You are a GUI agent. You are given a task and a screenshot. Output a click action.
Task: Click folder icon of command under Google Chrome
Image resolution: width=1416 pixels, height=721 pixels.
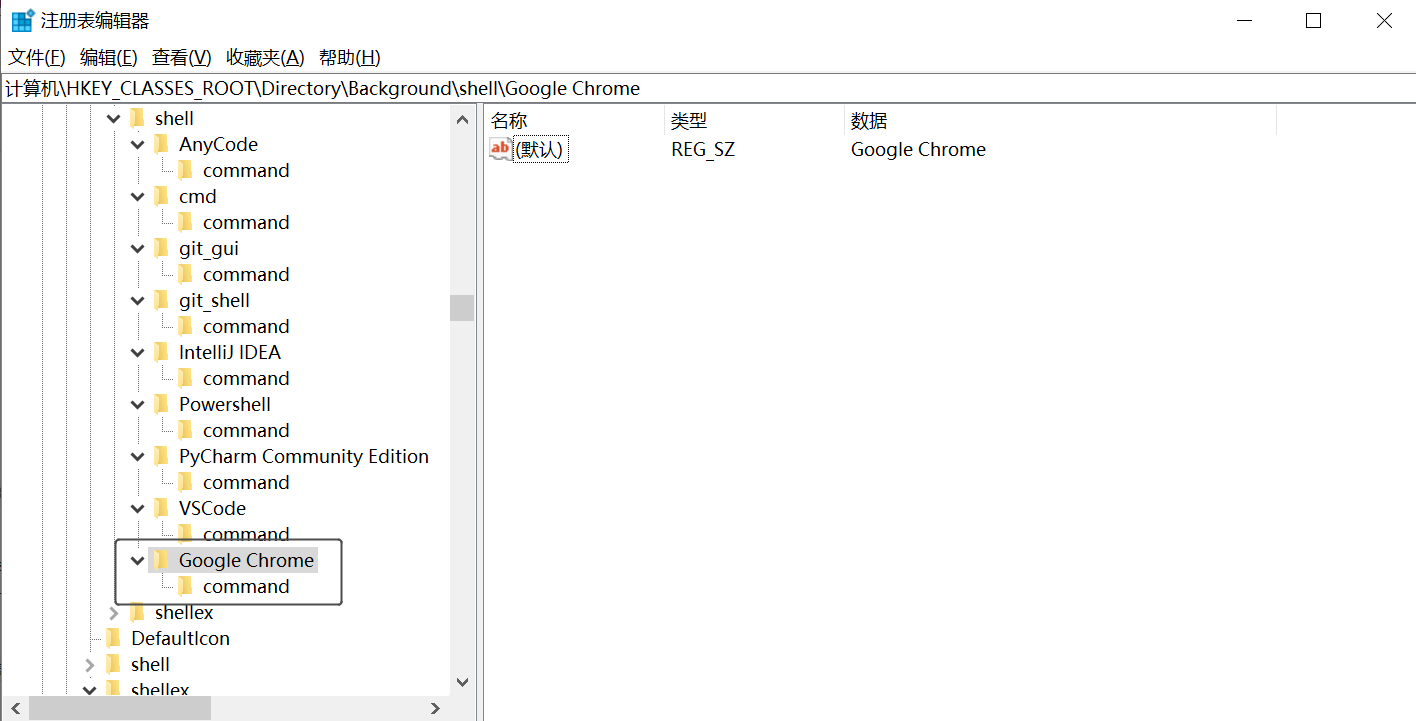pos(185,586)
